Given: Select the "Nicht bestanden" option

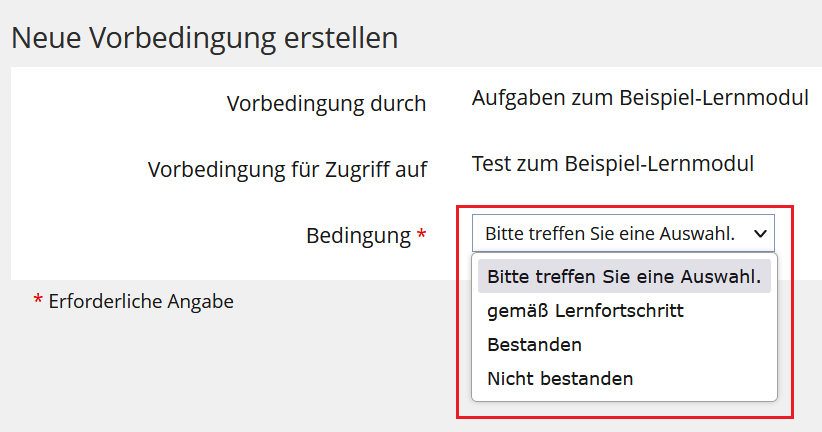Looking at the screenshot, I should (x=560, y=379).
